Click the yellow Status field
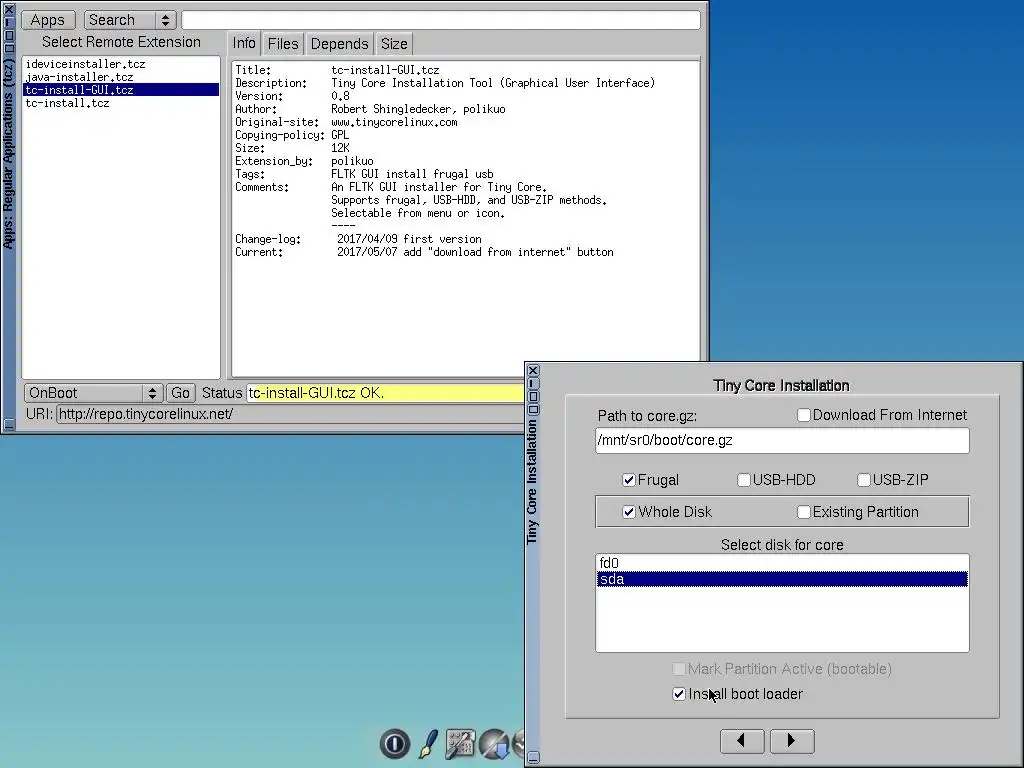The height and width of the screenshot is (768, 1024). 385,393
